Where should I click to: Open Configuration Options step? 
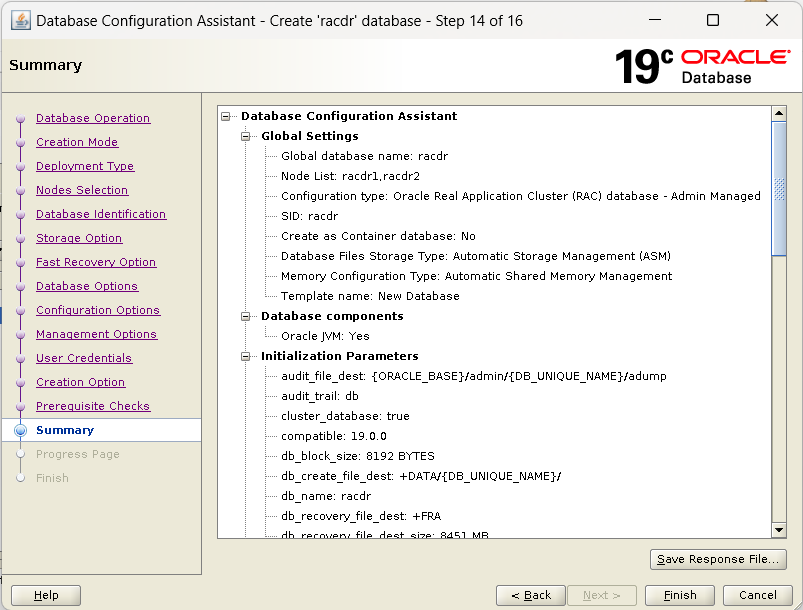tap(98, 310)
